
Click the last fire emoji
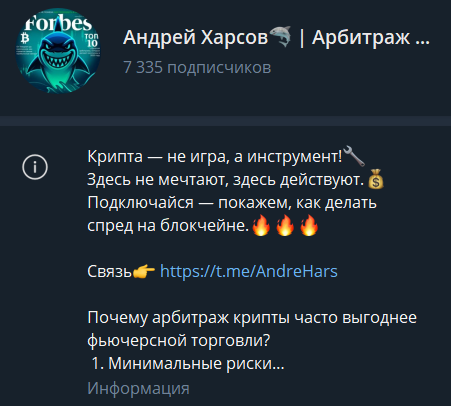pos(309,225)
